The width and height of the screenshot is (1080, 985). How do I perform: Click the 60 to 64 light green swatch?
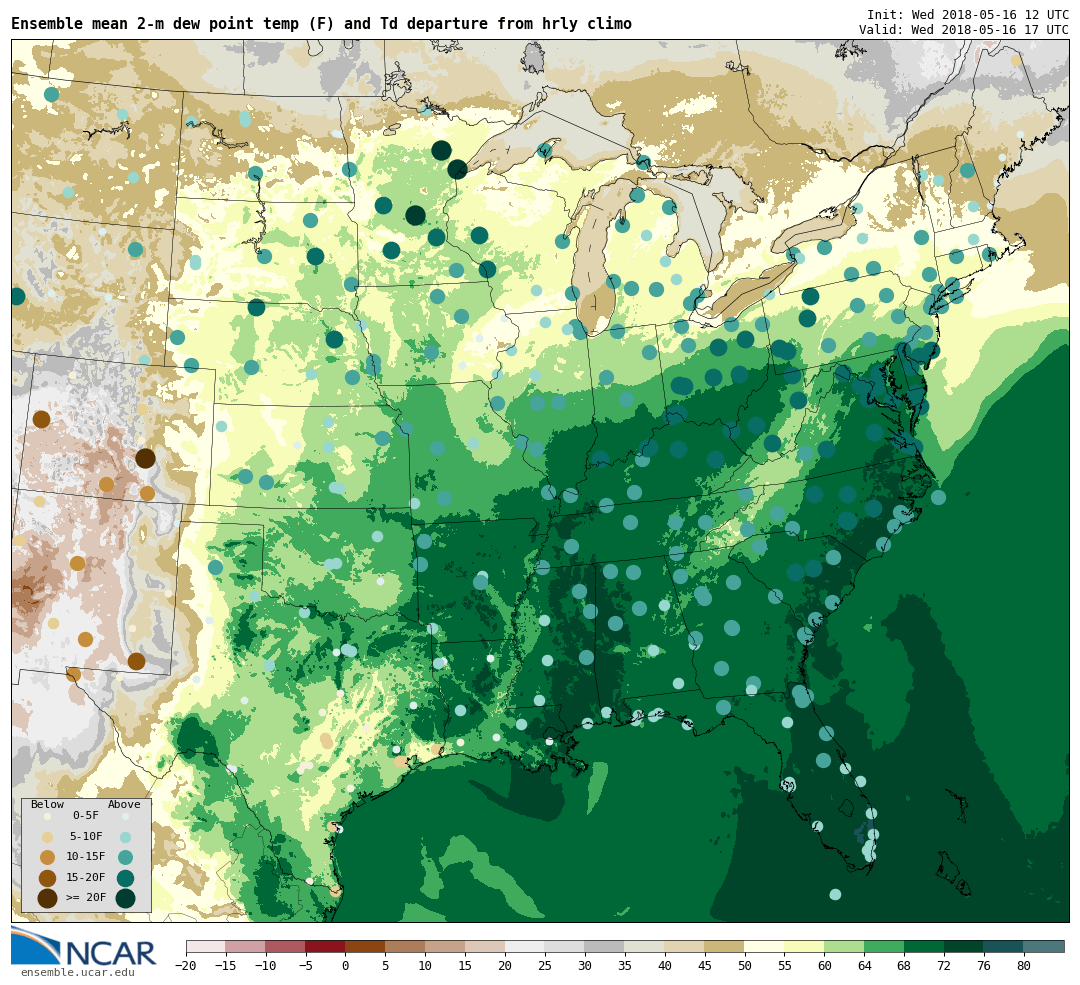click(x=844, y=947)
